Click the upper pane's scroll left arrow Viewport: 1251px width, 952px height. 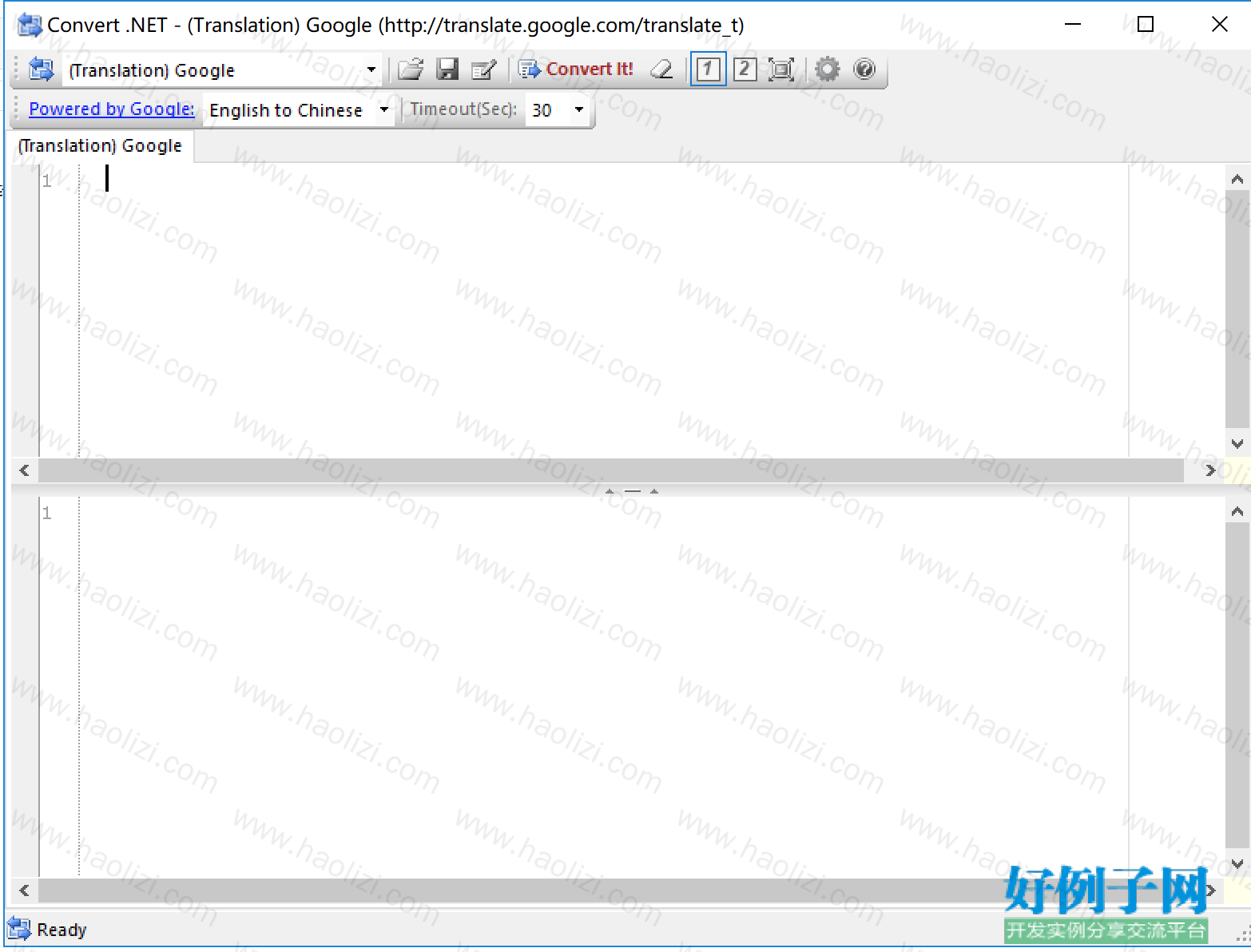(25, 470)
